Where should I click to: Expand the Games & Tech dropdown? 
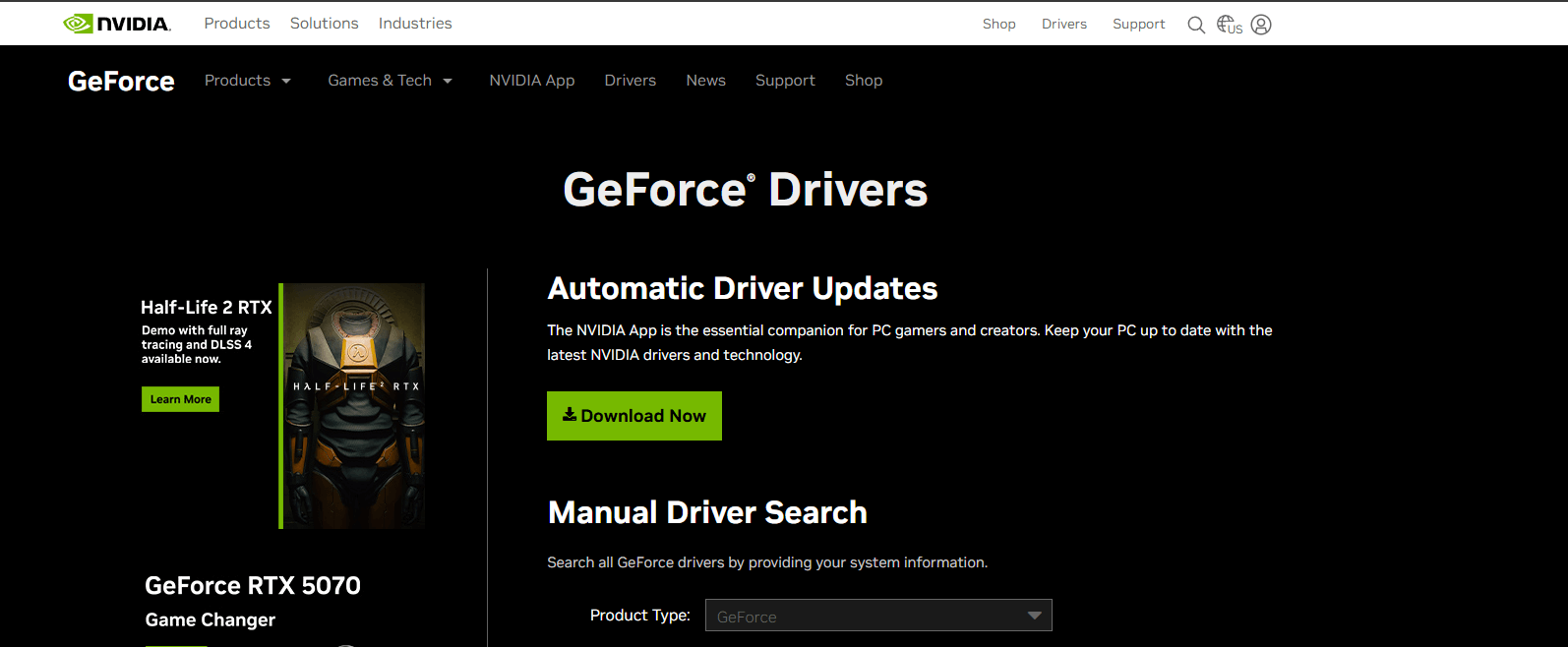(390, 81)
